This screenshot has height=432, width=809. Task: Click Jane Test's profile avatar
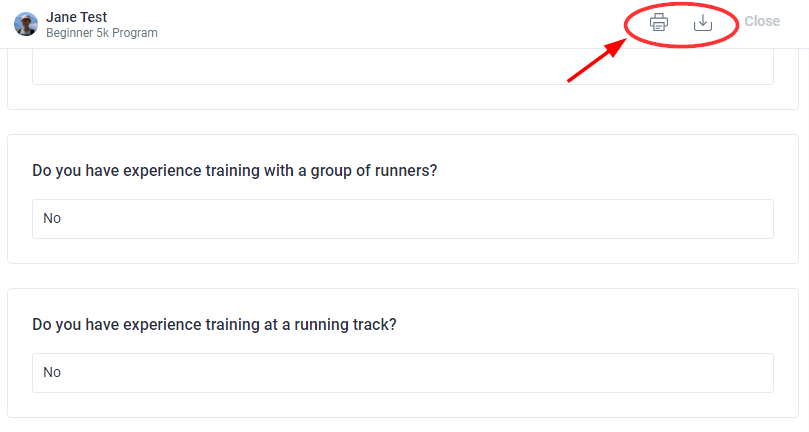coord(26,24)
